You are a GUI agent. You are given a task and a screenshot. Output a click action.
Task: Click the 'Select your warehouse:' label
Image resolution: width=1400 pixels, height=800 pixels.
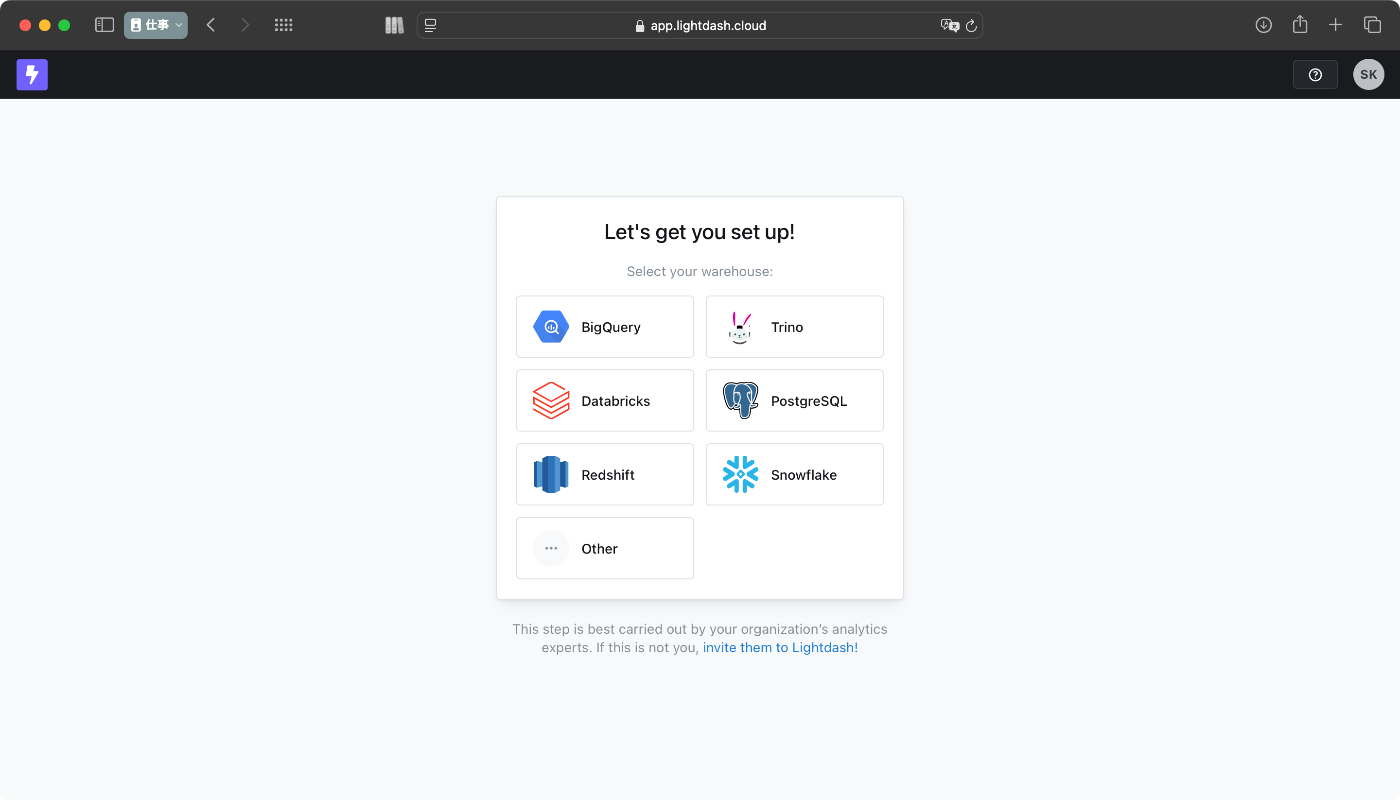[x=700, y=271]
